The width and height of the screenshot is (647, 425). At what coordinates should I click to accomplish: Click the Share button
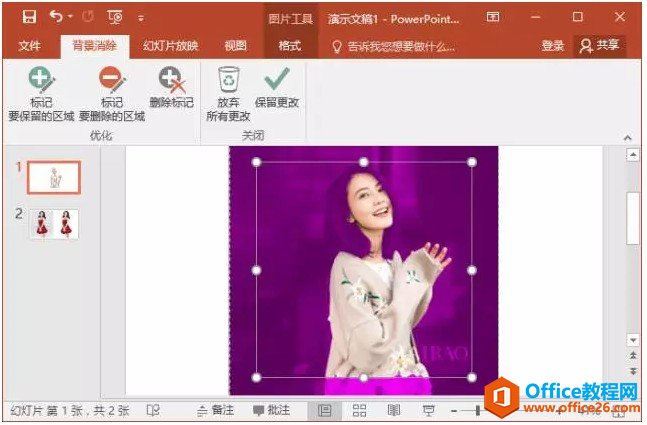pos(600,45)
